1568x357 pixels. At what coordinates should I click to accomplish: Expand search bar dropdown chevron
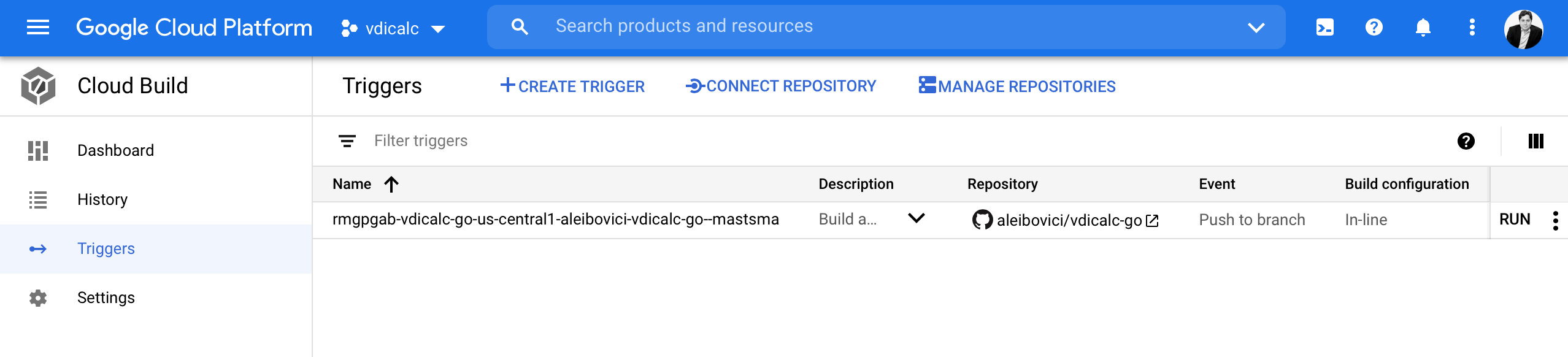(x=1256, y=27)
